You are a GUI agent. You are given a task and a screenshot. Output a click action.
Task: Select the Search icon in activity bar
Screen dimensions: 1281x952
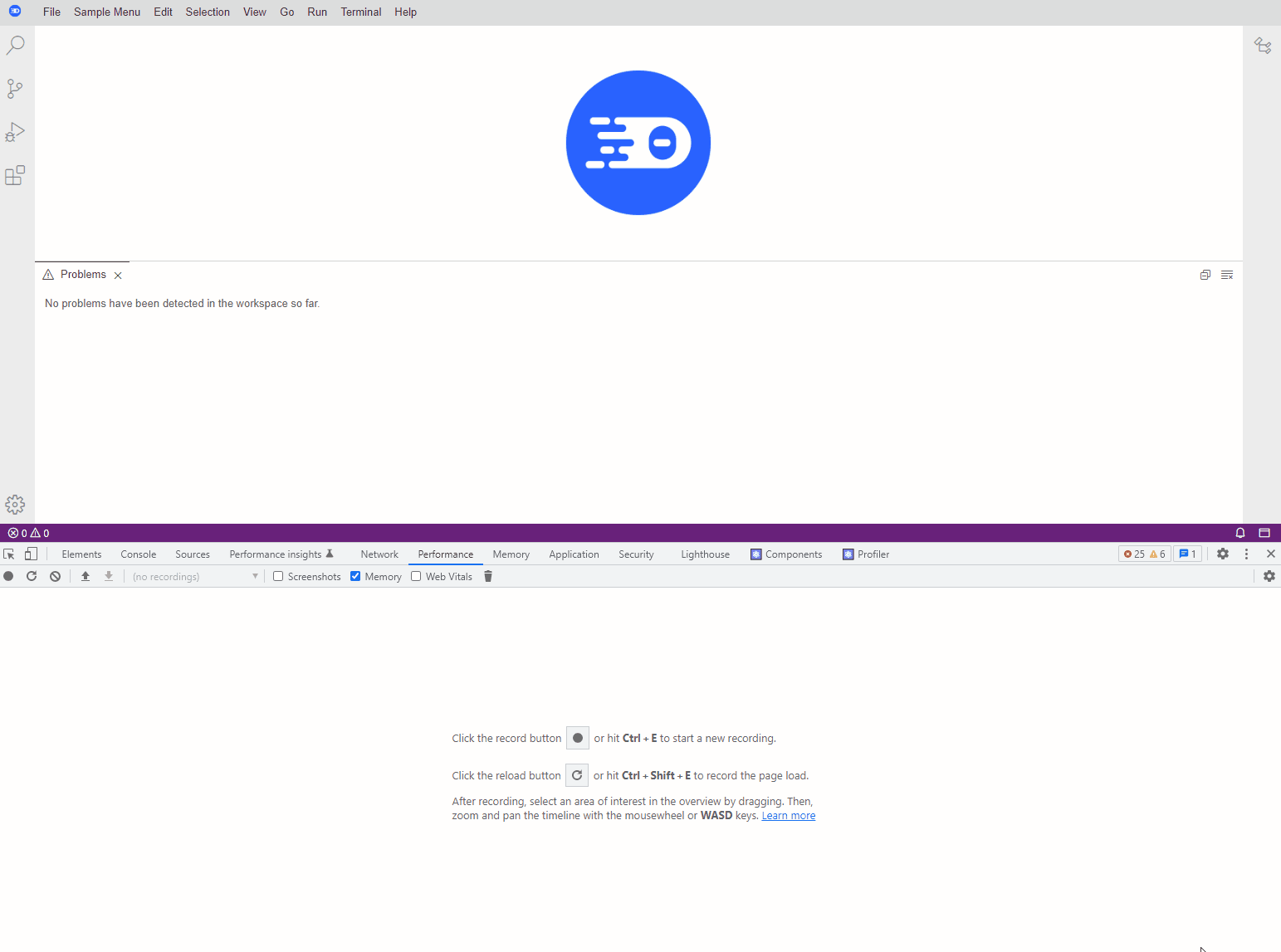16,45
